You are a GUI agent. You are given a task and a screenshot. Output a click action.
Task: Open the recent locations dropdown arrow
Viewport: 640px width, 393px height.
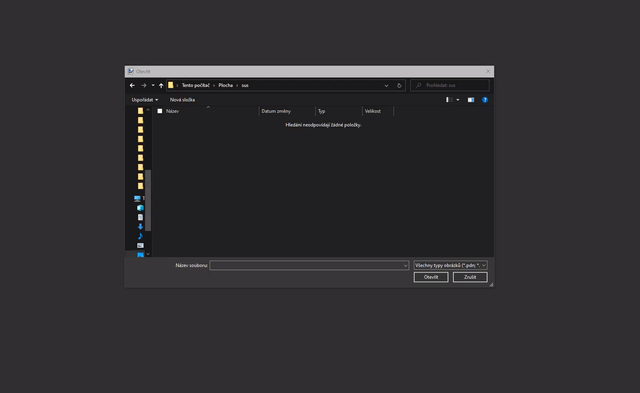pos(153,85)
